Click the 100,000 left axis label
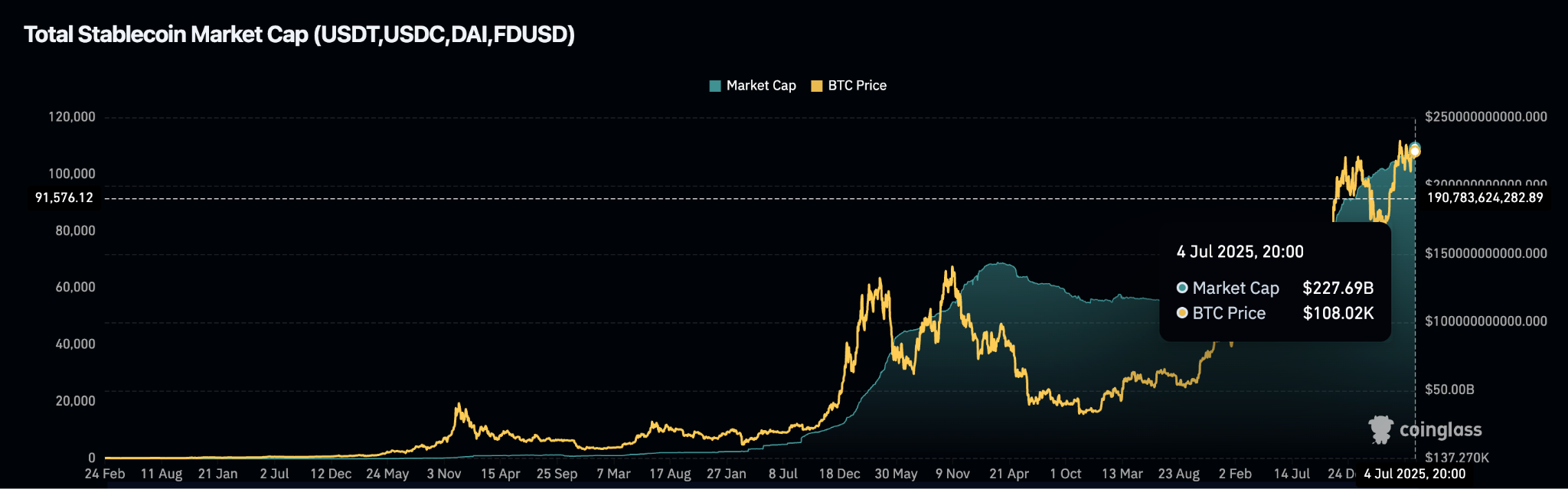Image resolution: width=1568 pixels, height=489 pixels. pos(72,174)
